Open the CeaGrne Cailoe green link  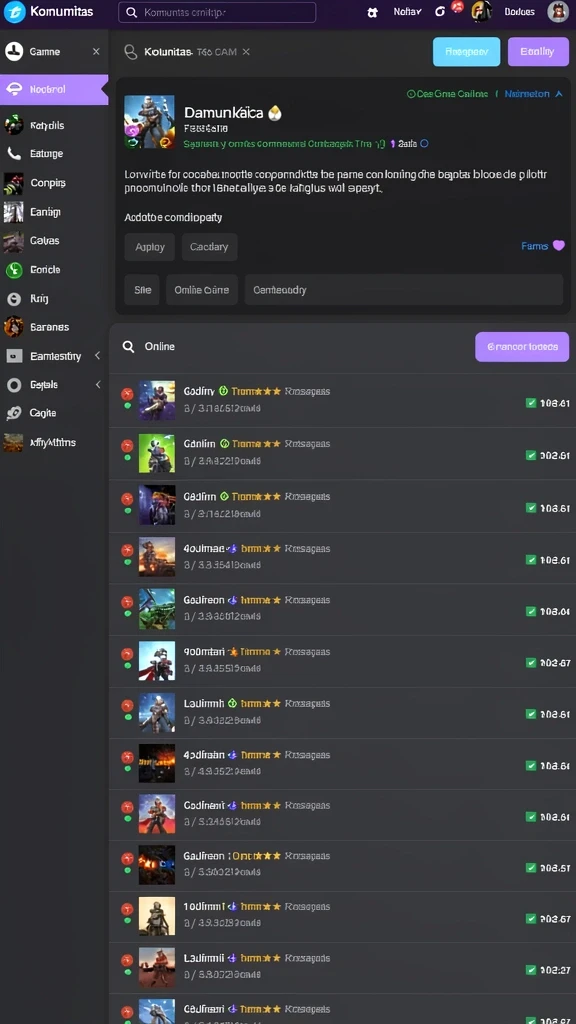click(447, 94)
